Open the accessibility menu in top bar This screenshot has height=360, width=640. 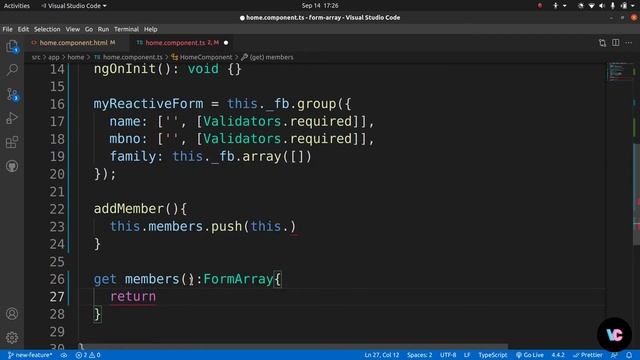click(559, 6)
